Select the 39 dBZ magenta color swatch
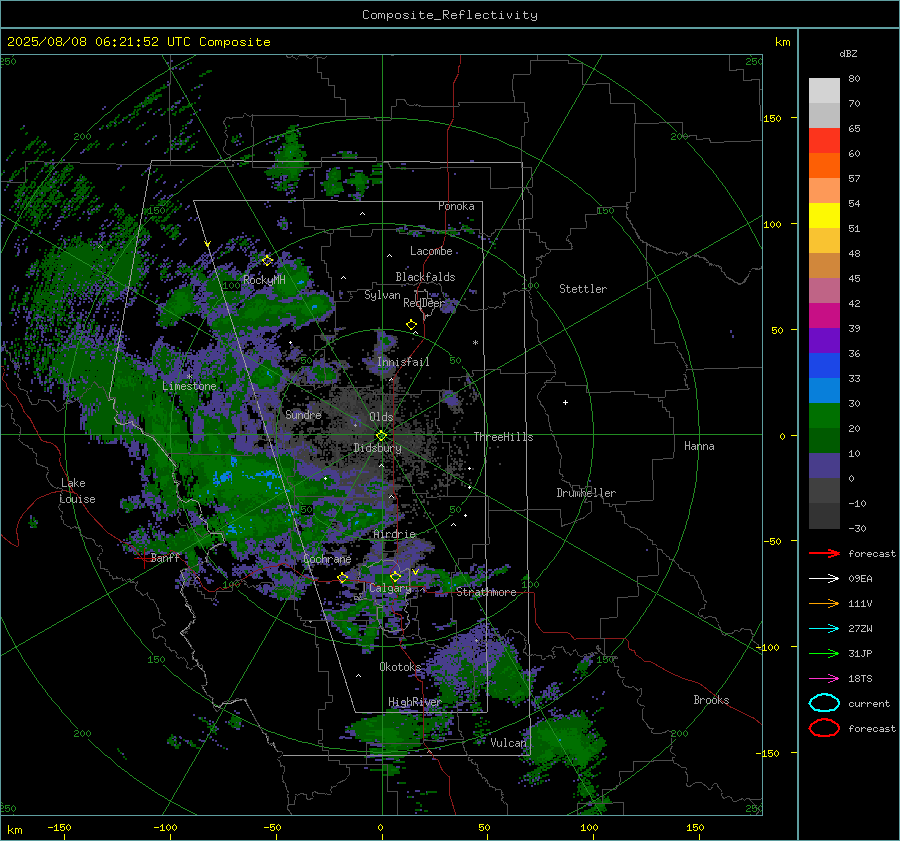Screen dimensions: 900x841 pos(824,315)
